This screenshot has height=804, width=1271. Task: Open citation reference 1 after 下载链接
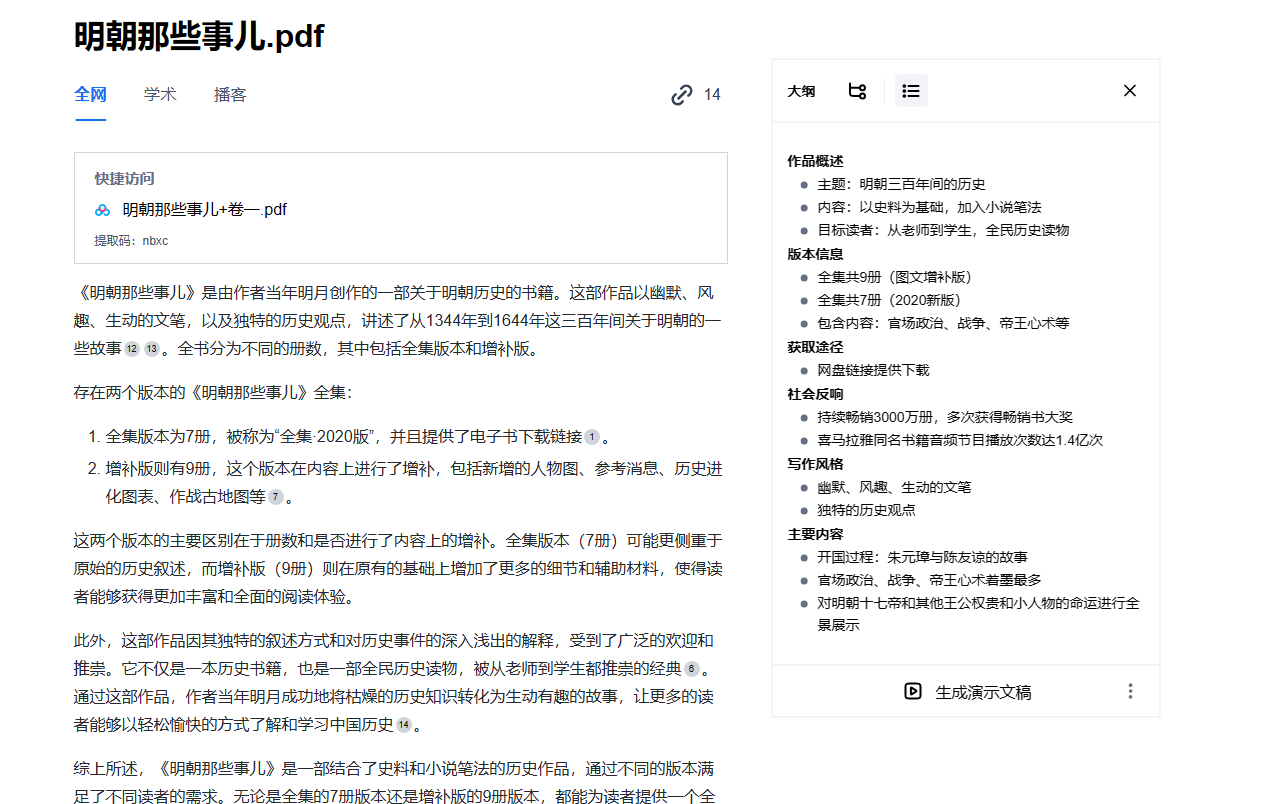coord(592,437)
